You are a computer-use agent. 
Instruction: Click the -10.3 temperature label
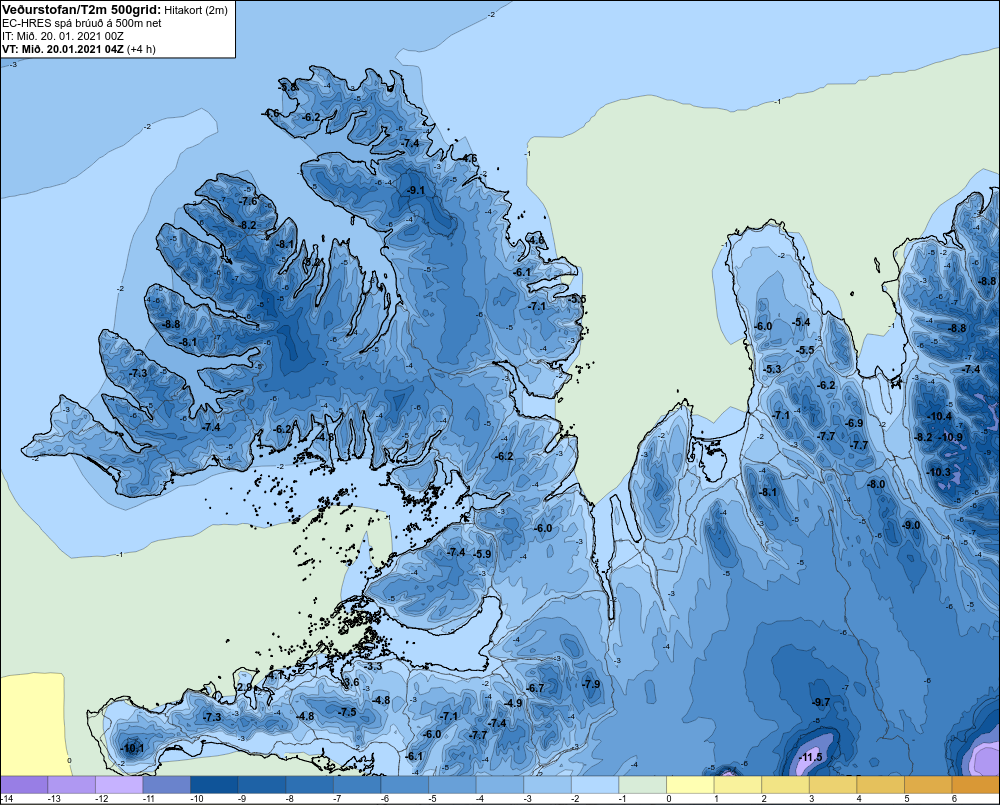[x=938, y=473]
